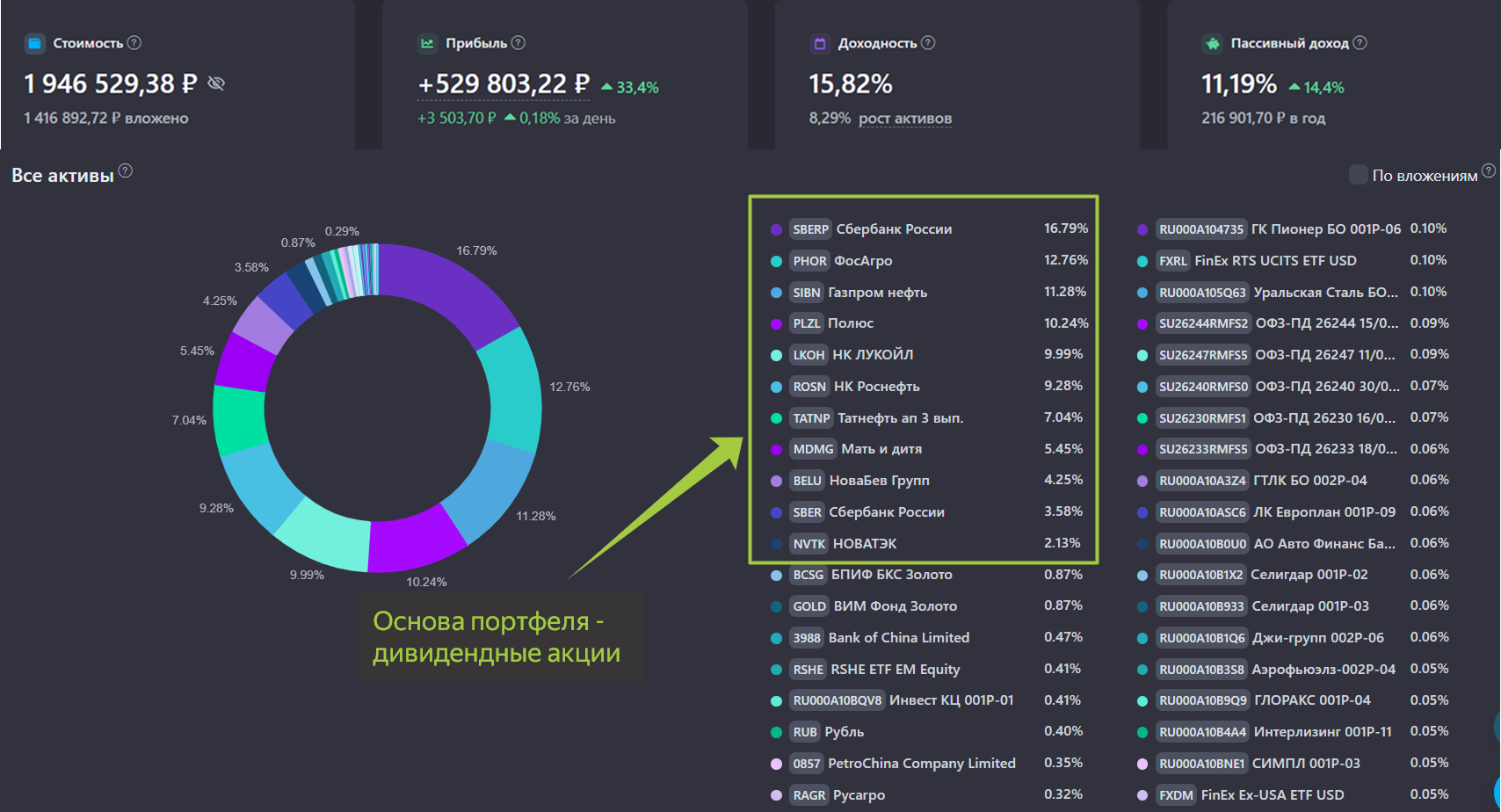Click PLZL legend color dot
The width and height of the screenshot is (1501, 812).
[x=776, y=323]
